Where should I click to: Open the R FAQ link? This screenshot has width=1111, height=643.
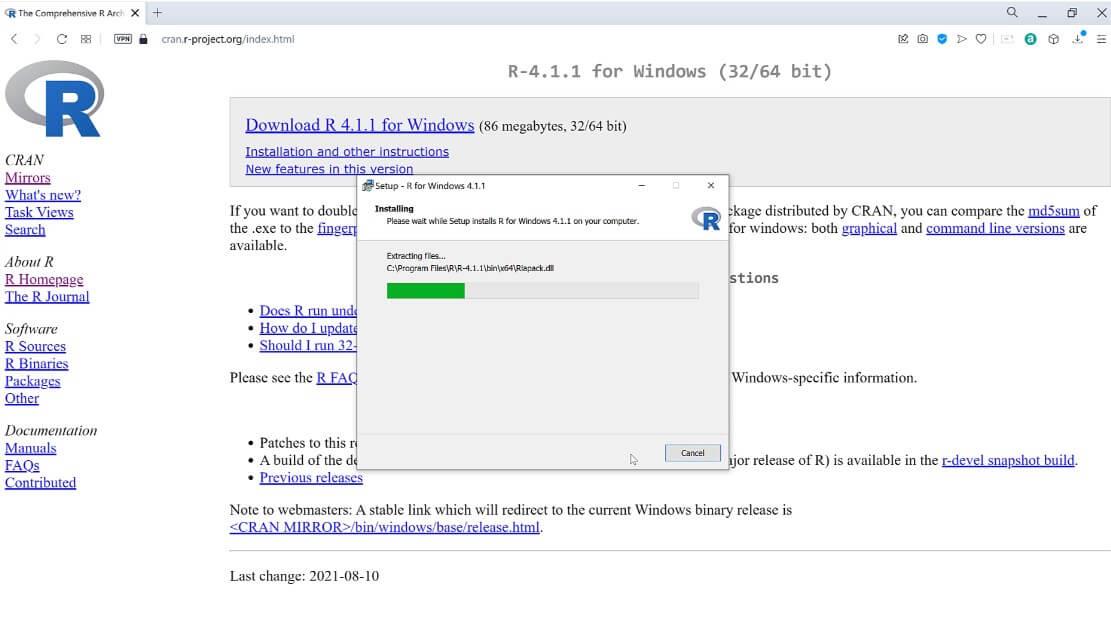pos(337,378)
